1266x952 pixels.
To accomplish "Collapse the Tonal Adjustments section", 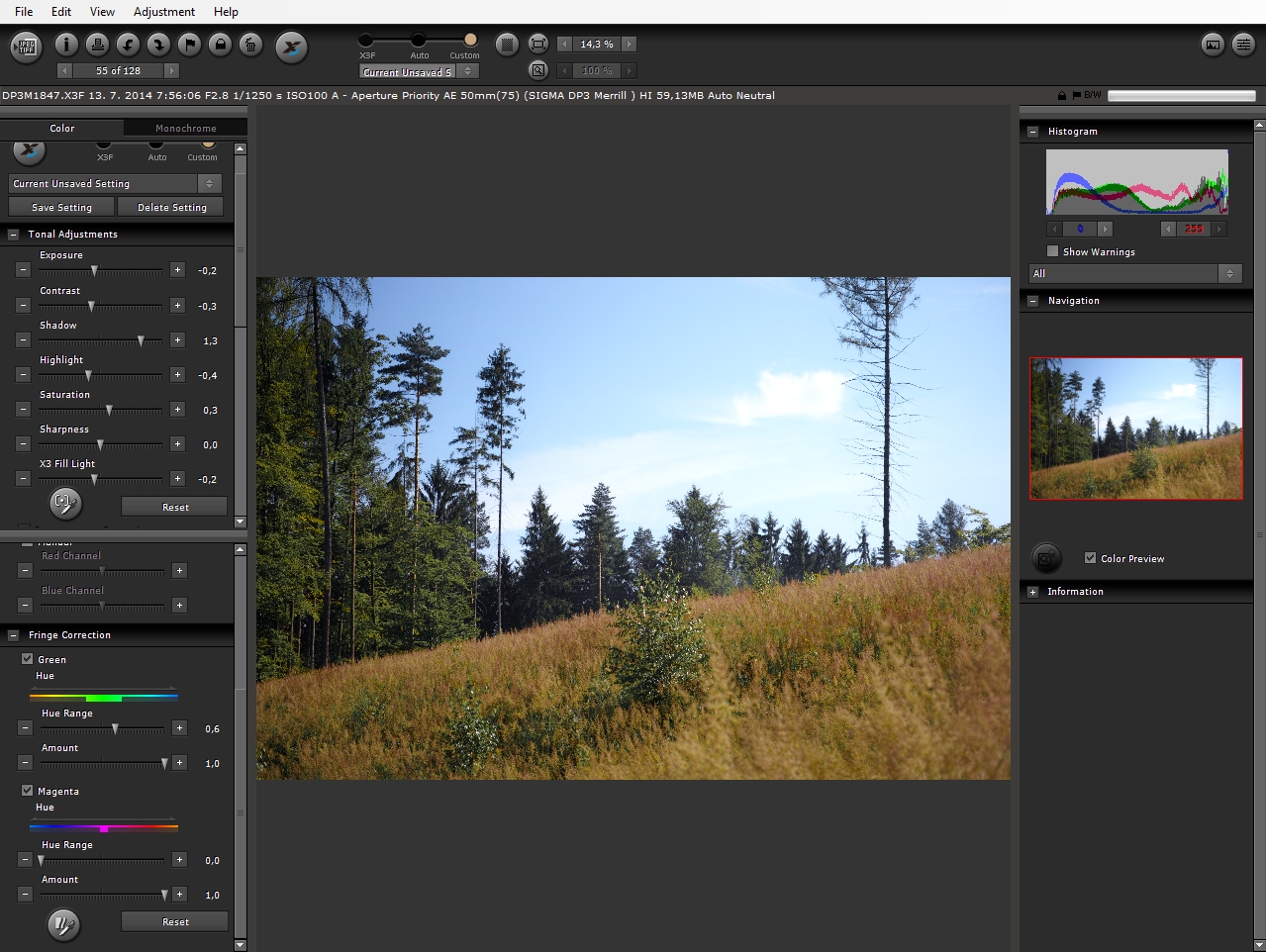I will click(x=14, y=235).
